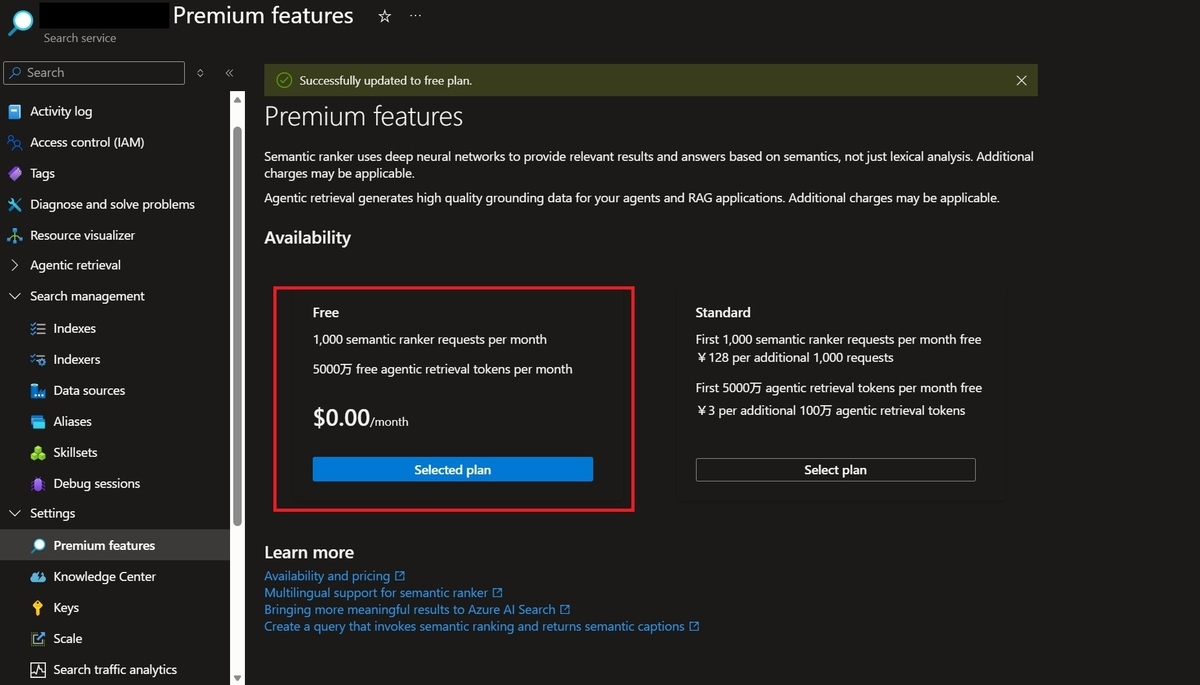This screenshot has height=685, width=1200.
Task: Open the more options ellipsis
Action: [416, 17]
